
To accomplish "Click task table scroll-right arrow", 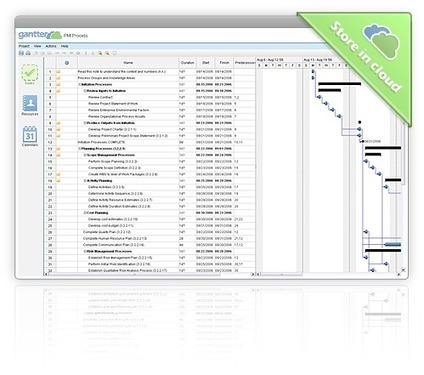I will (x=252, y=274).
